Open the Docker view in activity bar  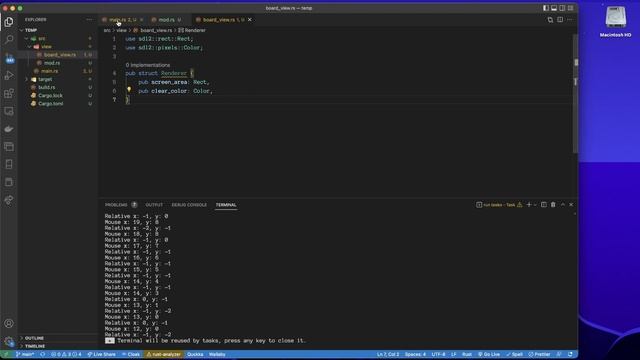[9, 129]
